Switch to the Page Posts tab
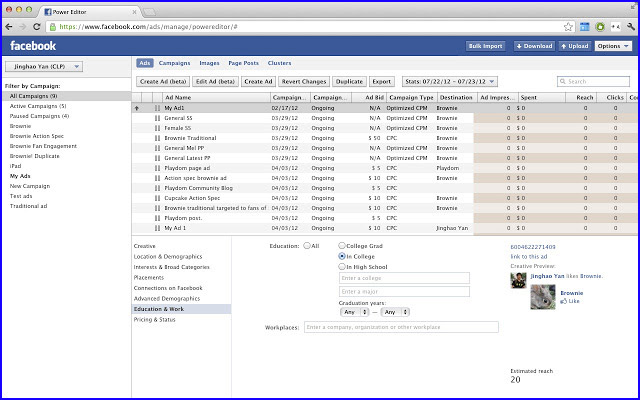The height and width of the screenshot is (400, 640). (243, 63)
